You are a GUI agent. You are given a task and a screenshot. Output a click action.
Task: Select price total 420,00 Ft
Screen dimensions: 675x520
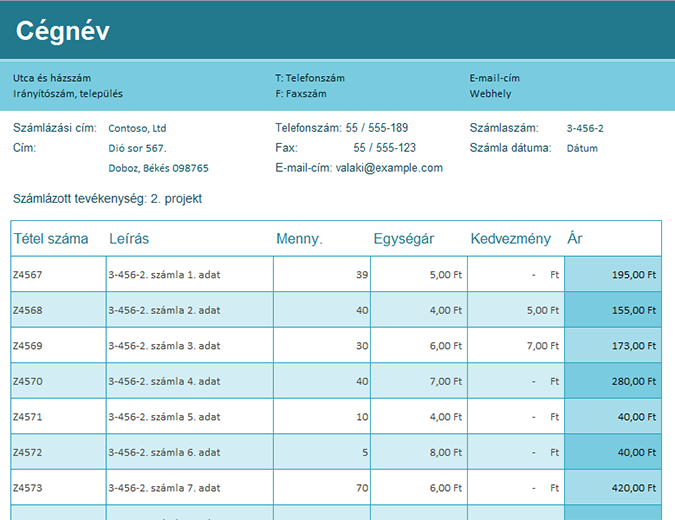click(634, 488)
